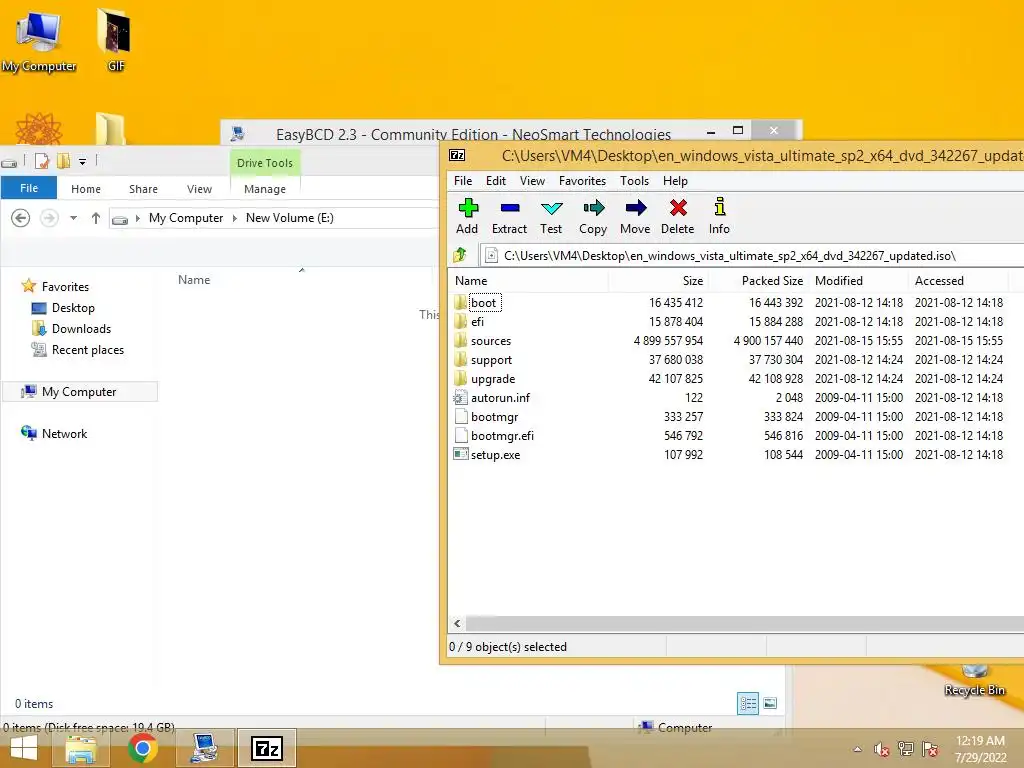Switch Explorer to details view

pos(748,703)
